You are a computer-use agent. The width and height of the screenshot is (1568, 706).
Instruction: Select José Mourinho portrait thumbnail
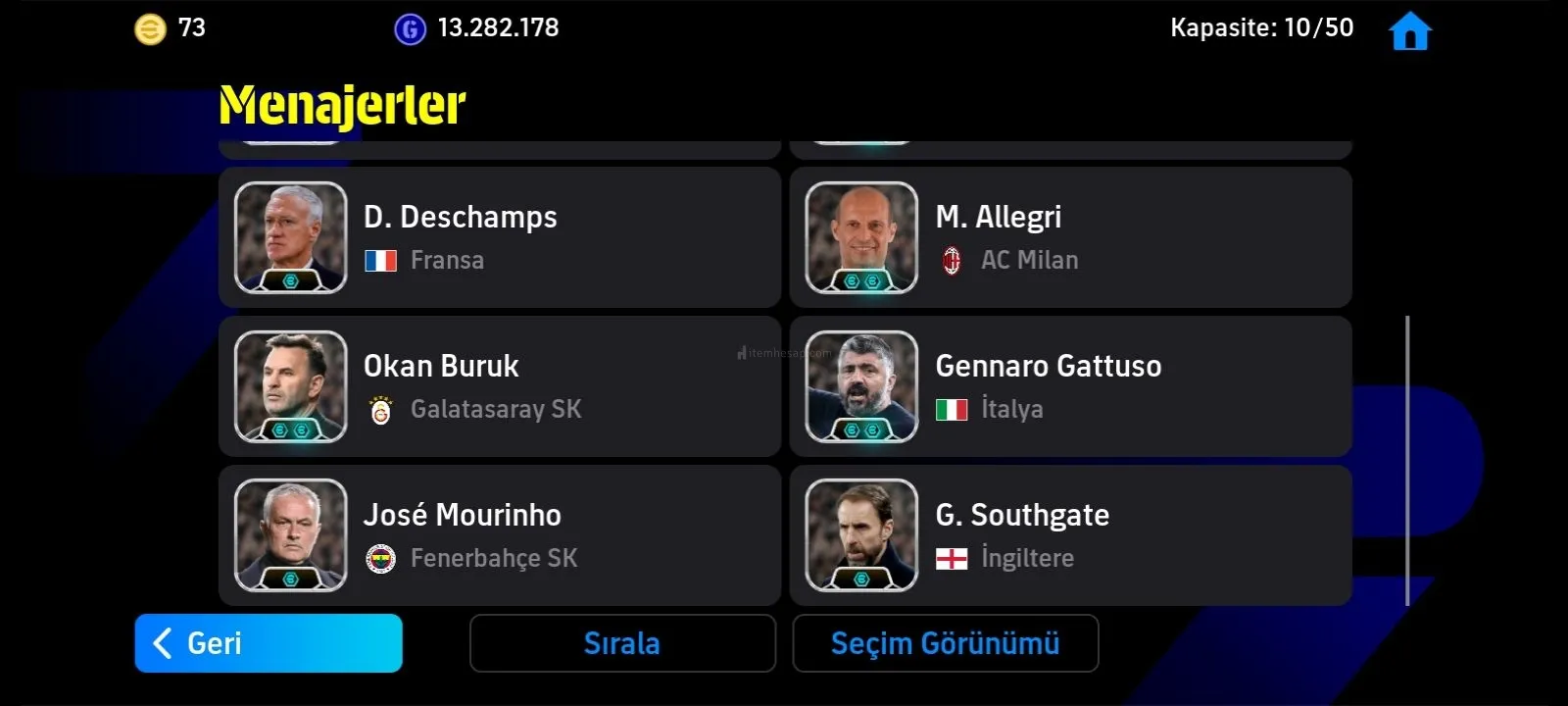[x=290, y=535]
